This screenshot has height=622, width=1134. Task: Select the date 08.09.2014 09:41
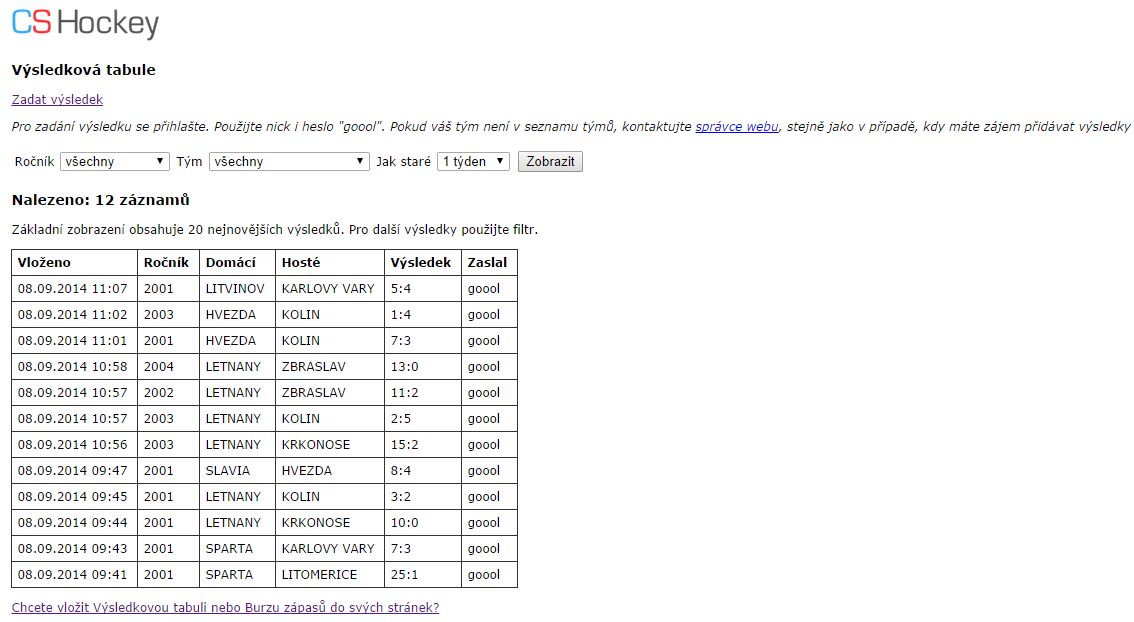pos(72,575)
